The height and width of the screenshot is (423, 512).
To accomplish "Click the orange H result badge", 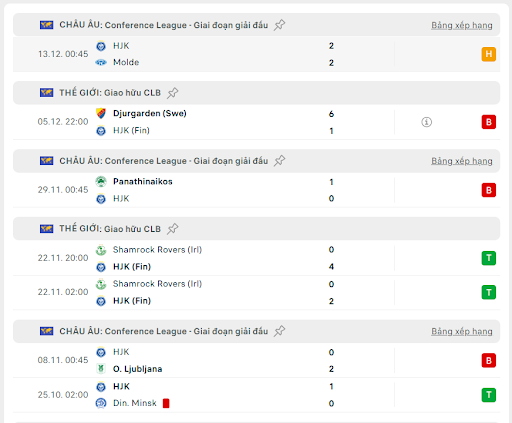I will [x=489, y=54].
